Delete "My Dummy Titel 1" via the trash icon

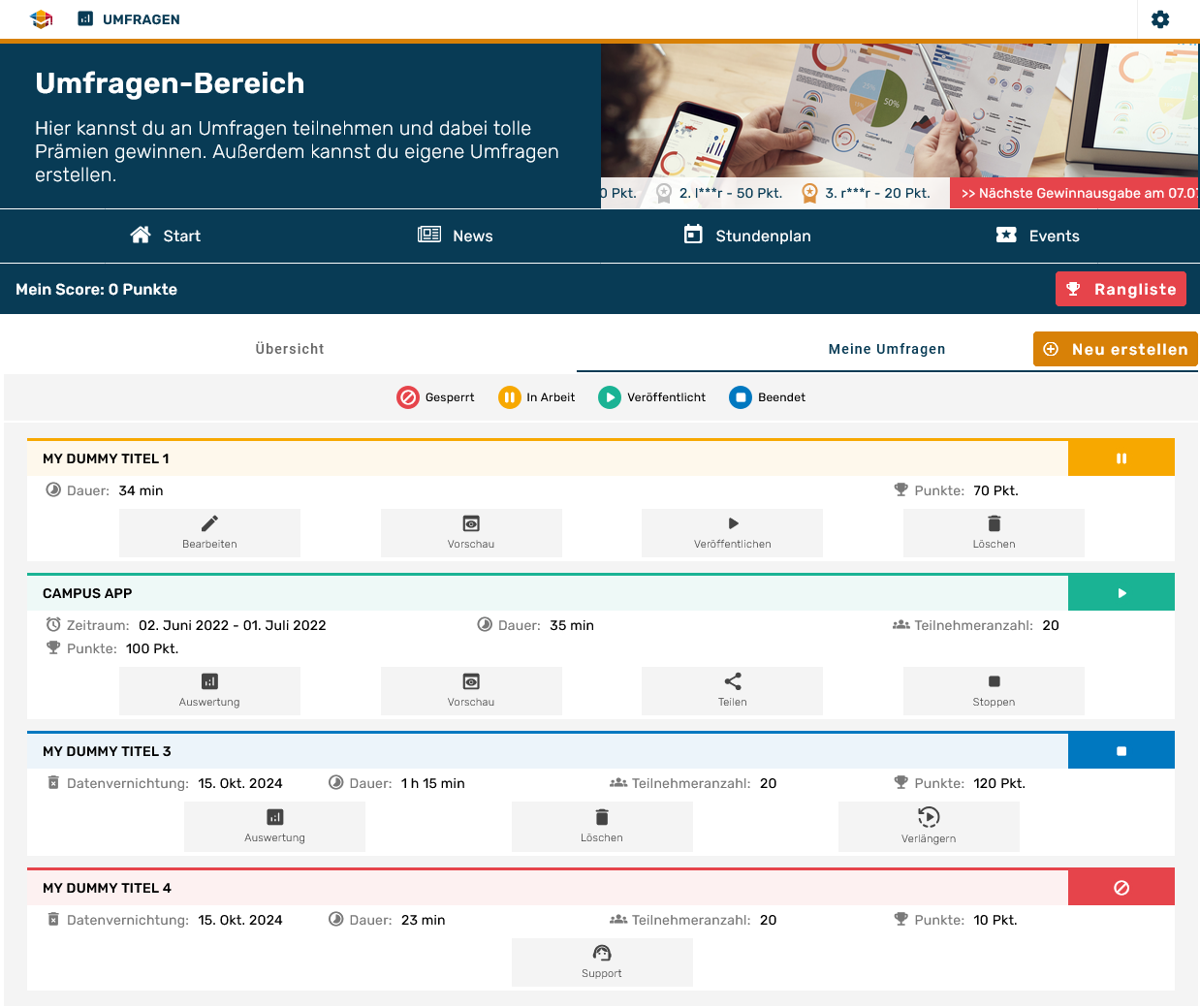coord(994,532)
